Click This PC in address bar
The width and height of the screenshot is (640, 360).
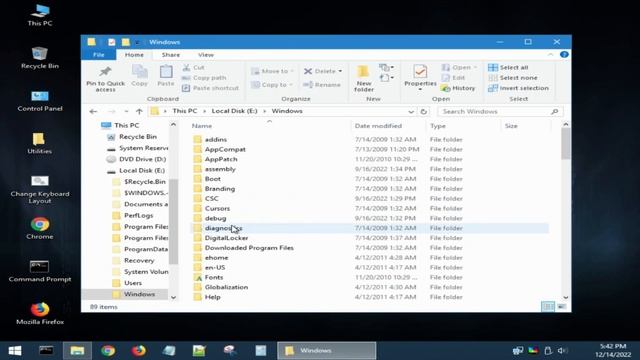184,111
